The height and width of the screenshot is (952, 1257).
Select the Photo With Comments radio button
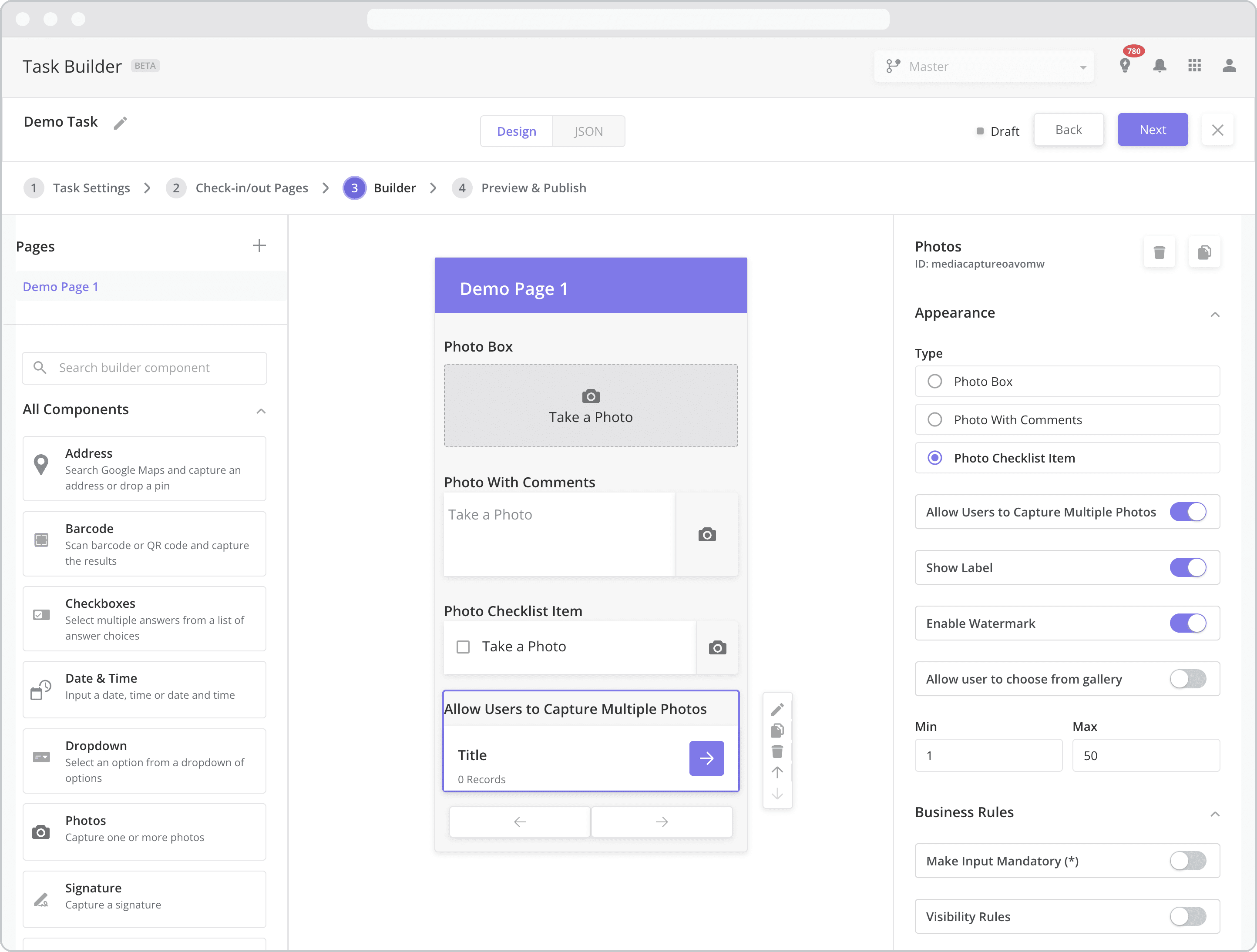934,419
